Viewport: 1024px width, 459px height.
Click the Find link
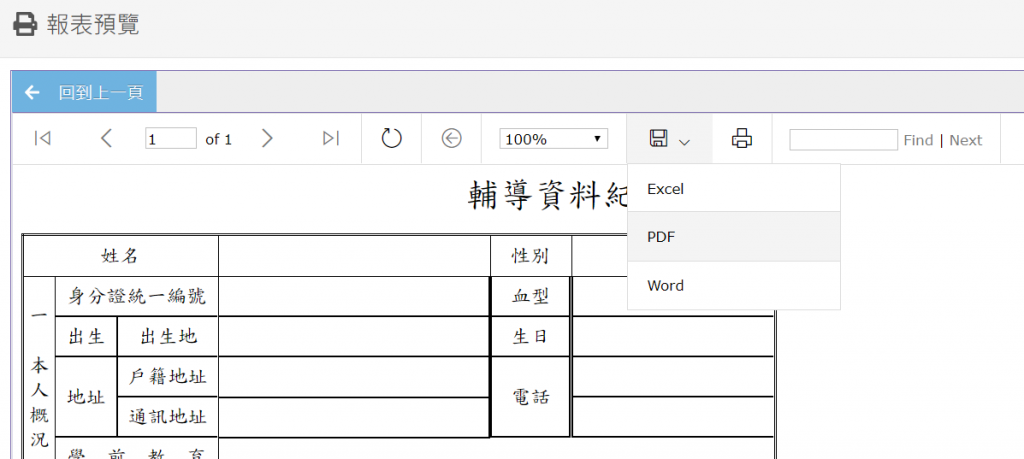[x=918, y=140]
